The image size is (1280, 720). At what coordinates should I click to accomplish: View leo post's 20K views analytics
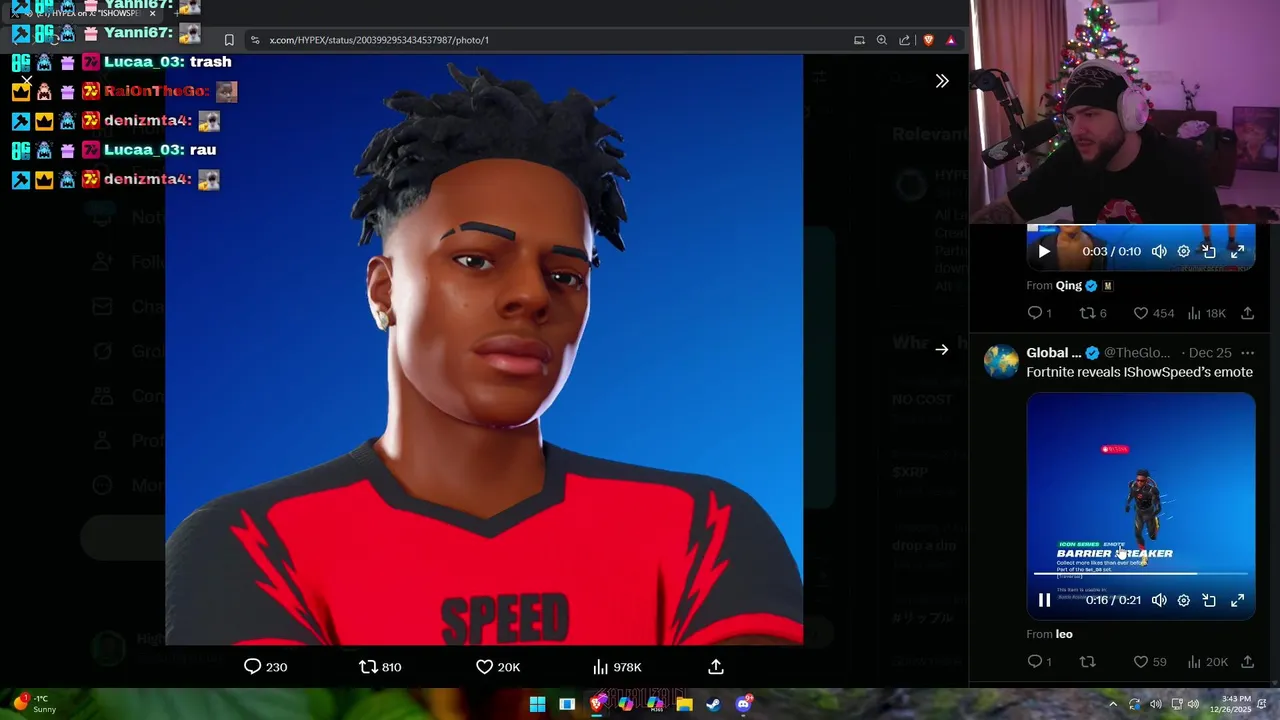pos(1207,662)
